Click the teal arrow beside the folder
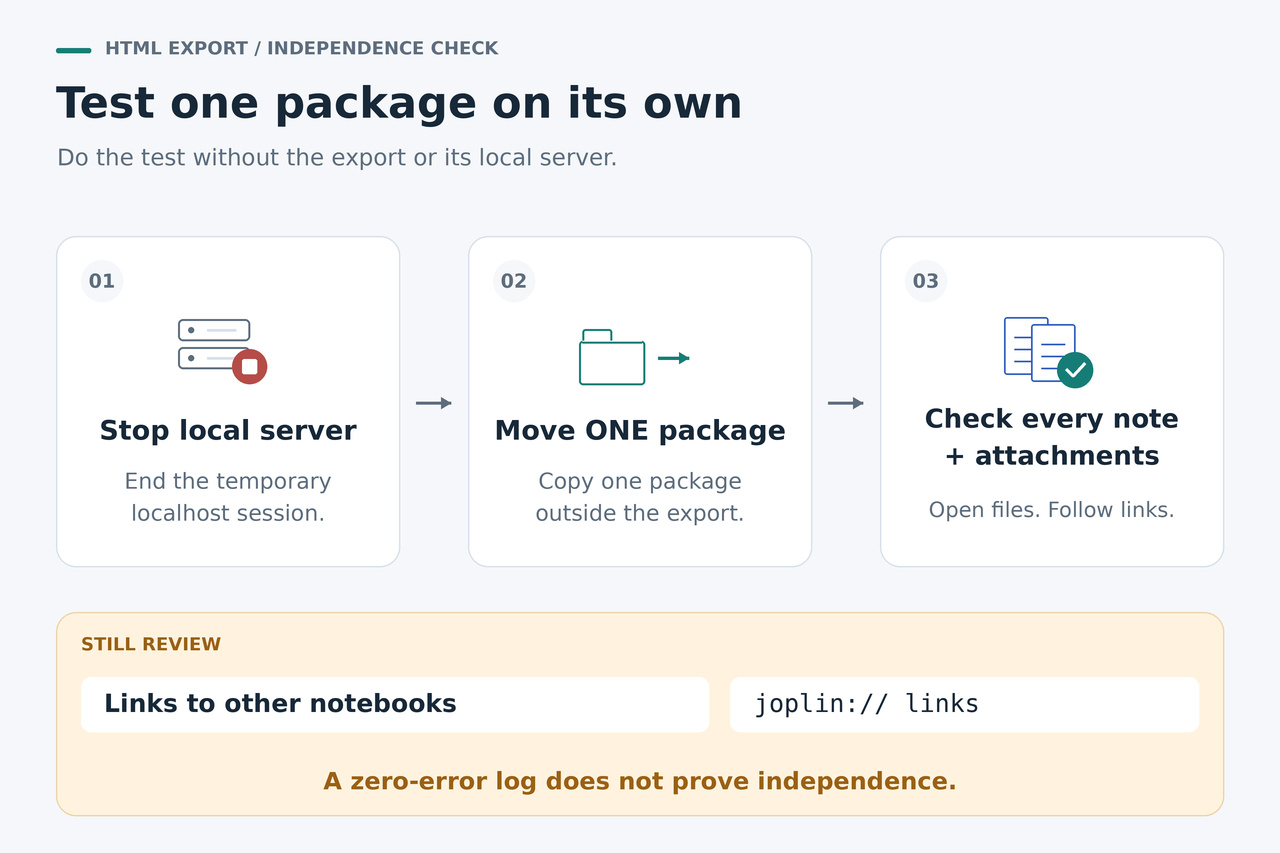Screen dimensions: 1280x853 674,358
